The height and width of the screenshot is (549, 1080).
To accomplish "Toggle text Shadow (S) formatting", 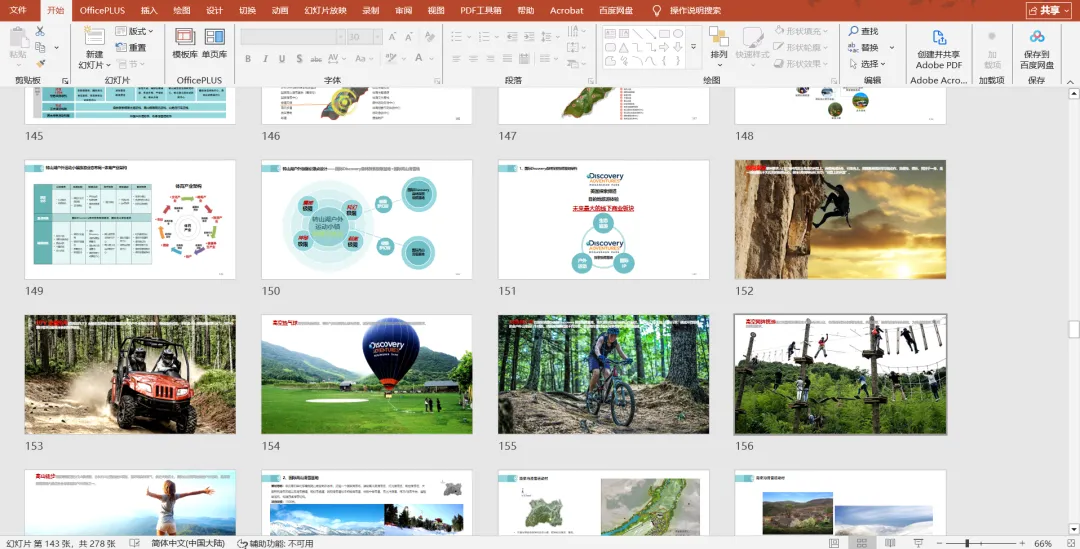I will (299, 59).
